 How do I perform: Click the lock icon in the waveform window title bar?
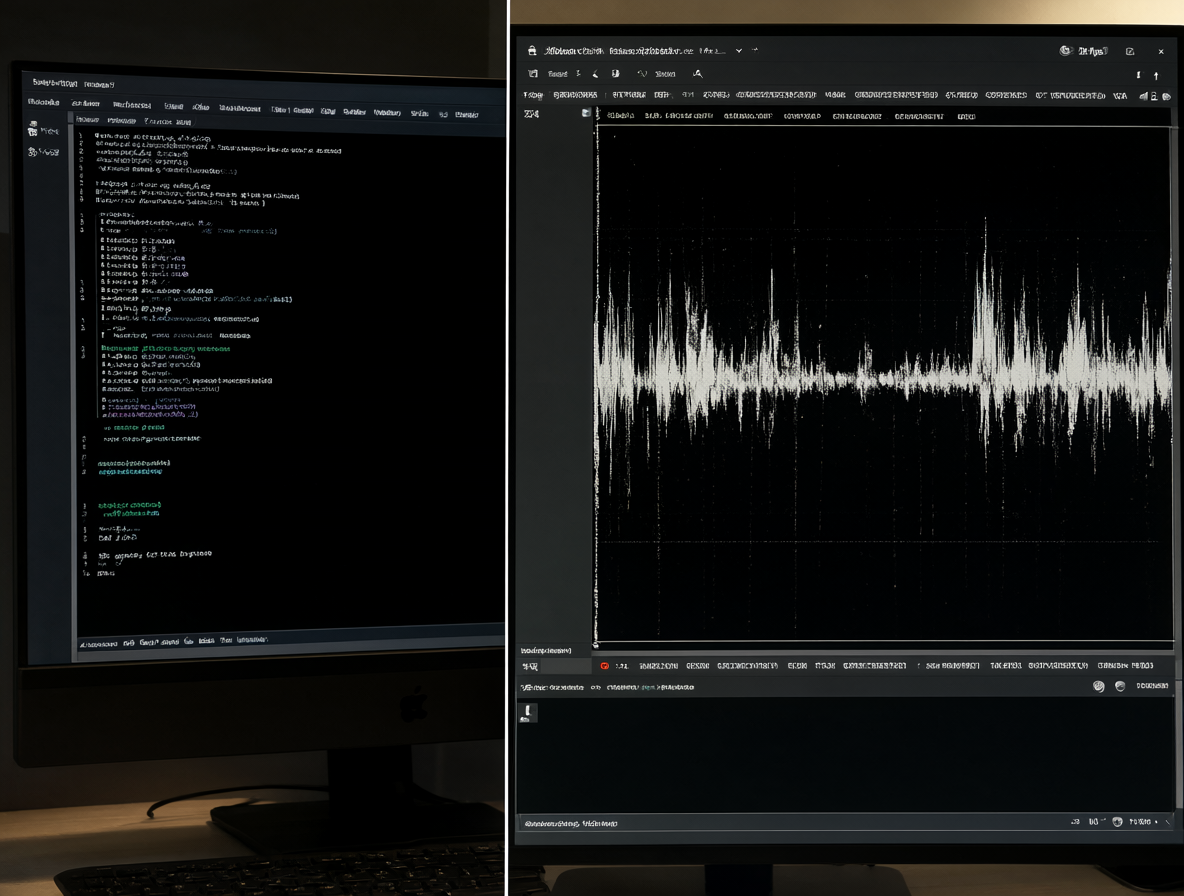click(x=532, y=51)
